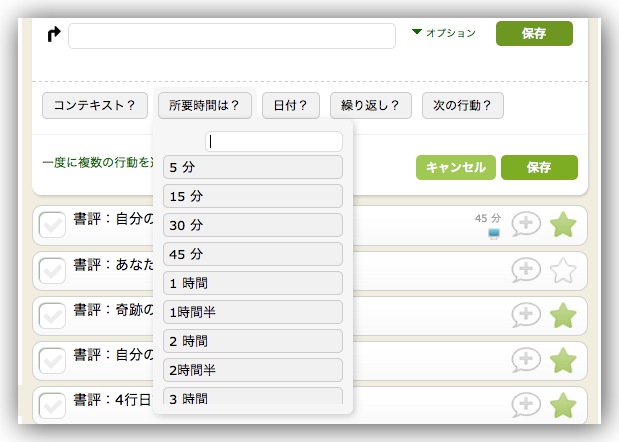Choose 1 時間 in the duration list
The height and width of the screenshot is (442, 619).
tap(253, 283)
